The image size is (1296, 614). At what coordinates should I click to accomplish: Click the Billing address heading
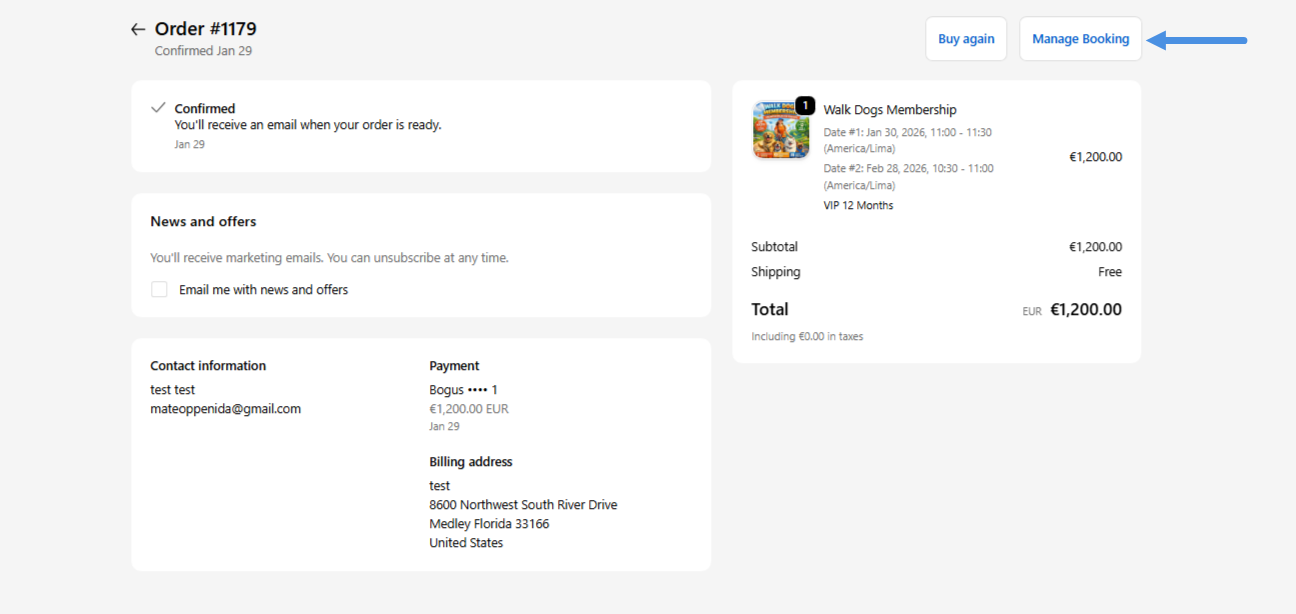[x=470, y=462]
